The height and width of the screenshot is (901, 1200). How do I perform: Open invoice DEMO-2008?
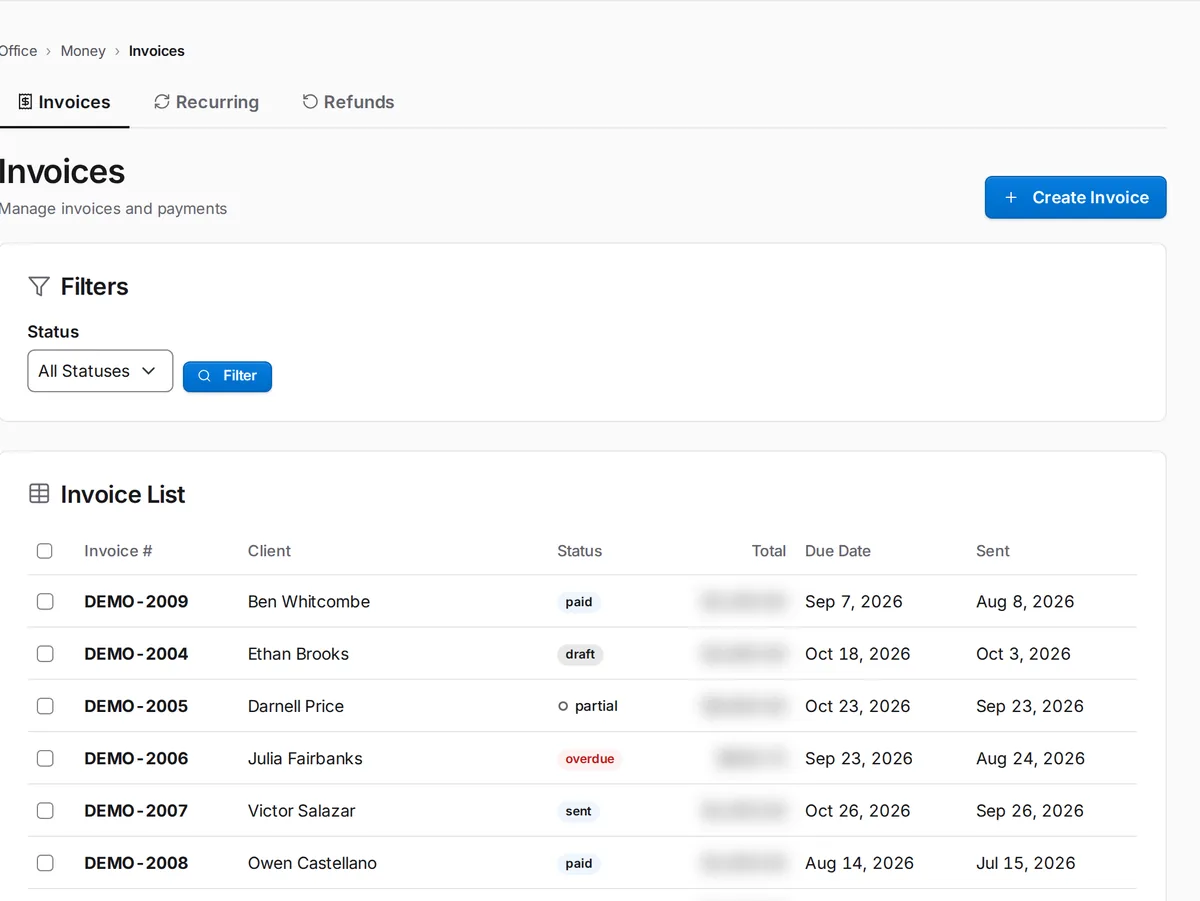click(x=136, y=863)
